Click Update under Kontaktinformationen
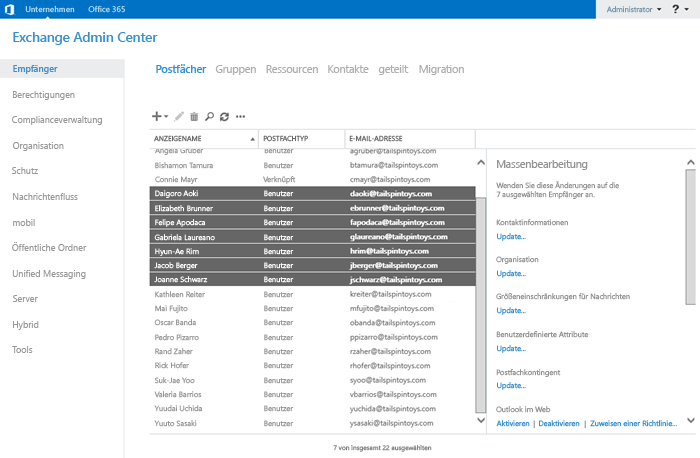 [x=511, y=236]
